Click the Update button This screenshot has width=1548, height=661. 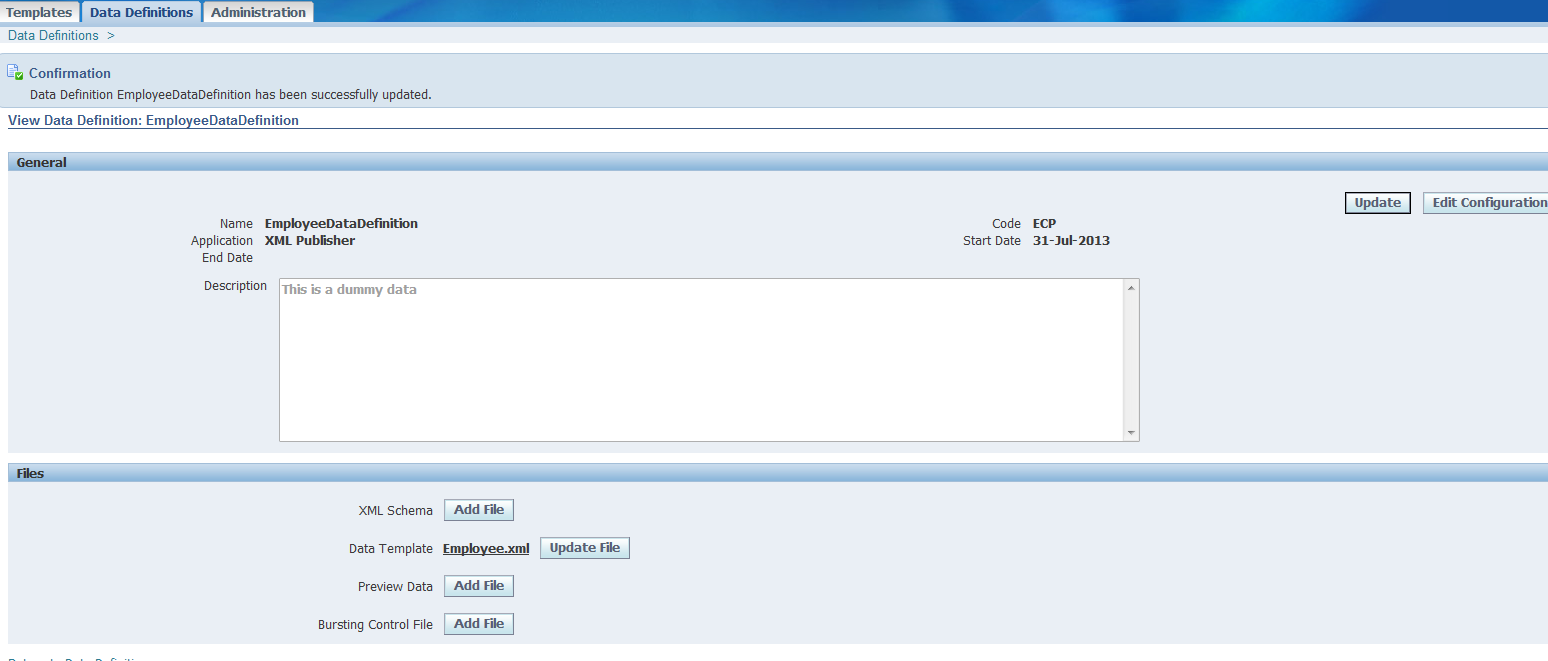1377,202
